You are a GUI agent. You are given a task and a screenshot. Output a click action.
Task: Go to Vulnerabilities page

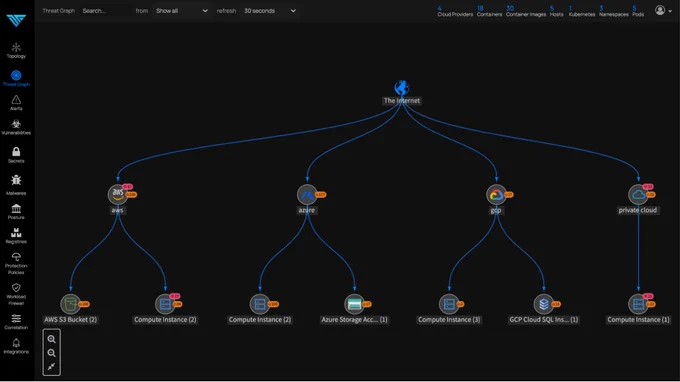point(16,127)
